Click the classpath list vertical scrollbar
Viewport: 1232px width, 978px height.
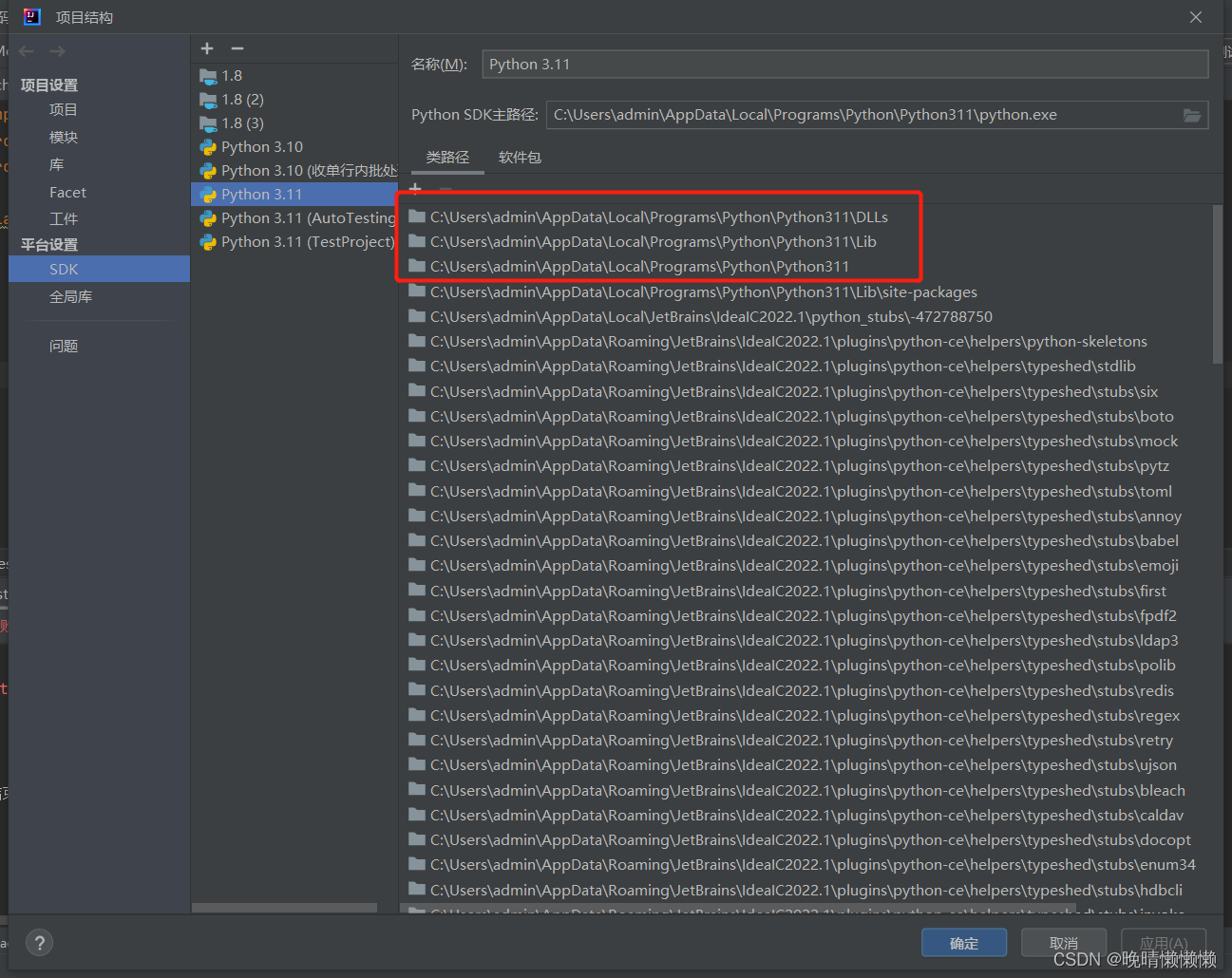[1218, 285]
